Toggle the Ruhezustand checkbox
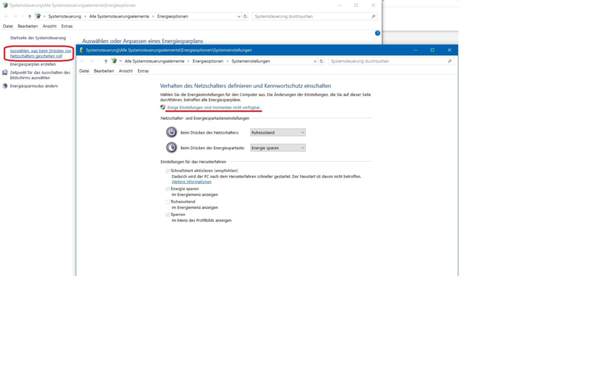590x368 pixels. coord(167,202)
